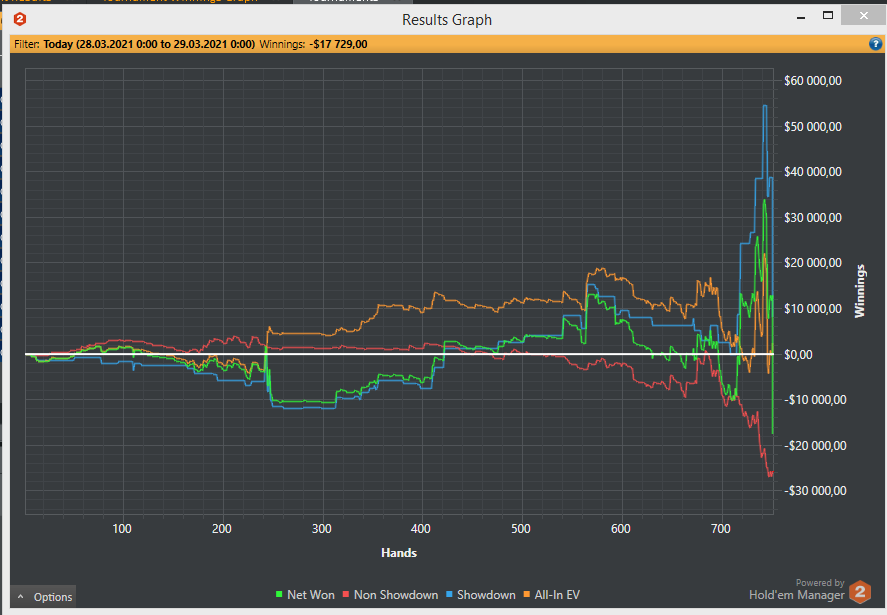Image resolution: width=887 pixels, height=615 pixels.
Task: Click the '500' hands axis label
Action: (521, 529)
